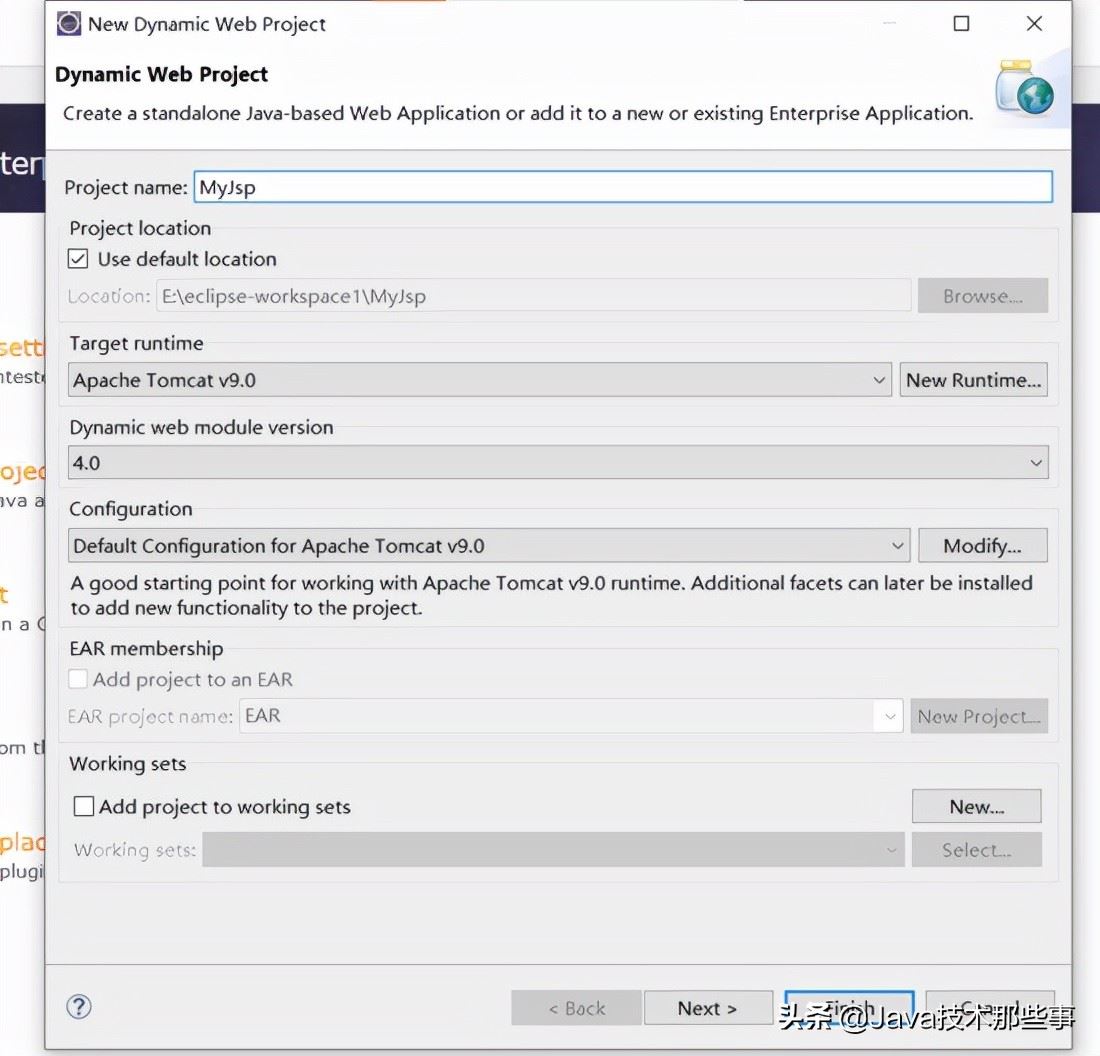Screen dimensions: 1100x1056
Task: Expand the EAR project name combo box
Action: pos(888,716)
